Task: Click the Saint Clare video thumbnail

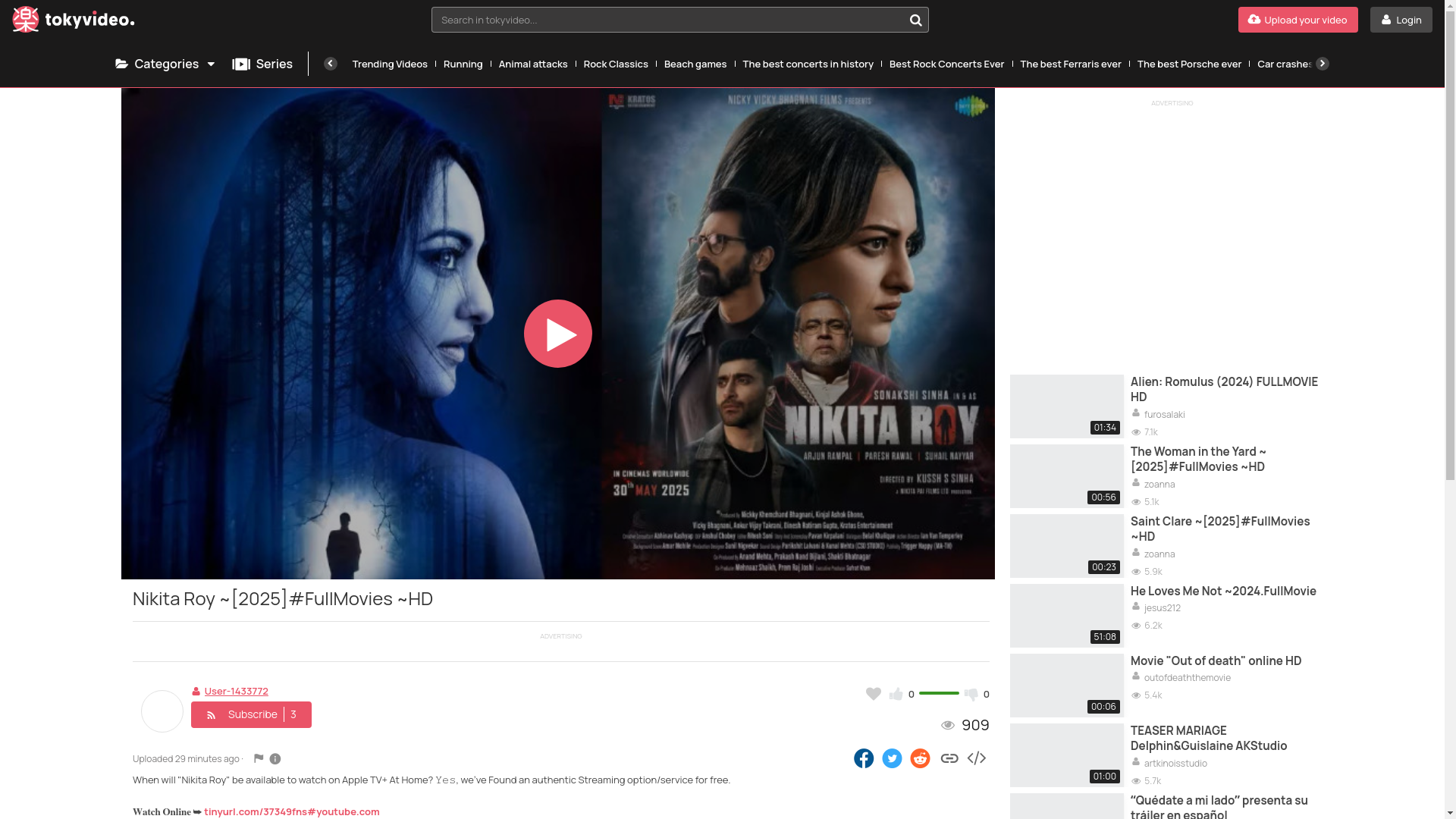Action: (x=1067, y=546)
